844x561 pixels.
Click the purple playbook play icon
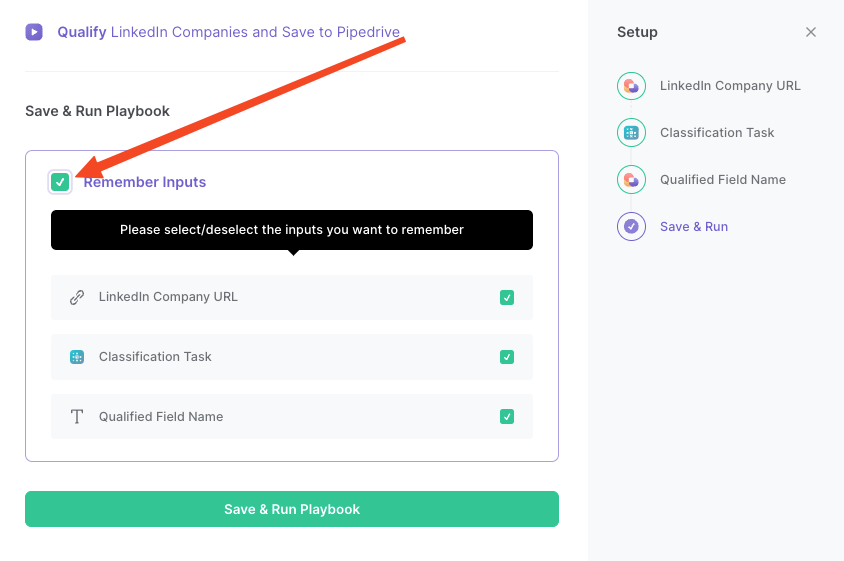[x=34, y=32]
